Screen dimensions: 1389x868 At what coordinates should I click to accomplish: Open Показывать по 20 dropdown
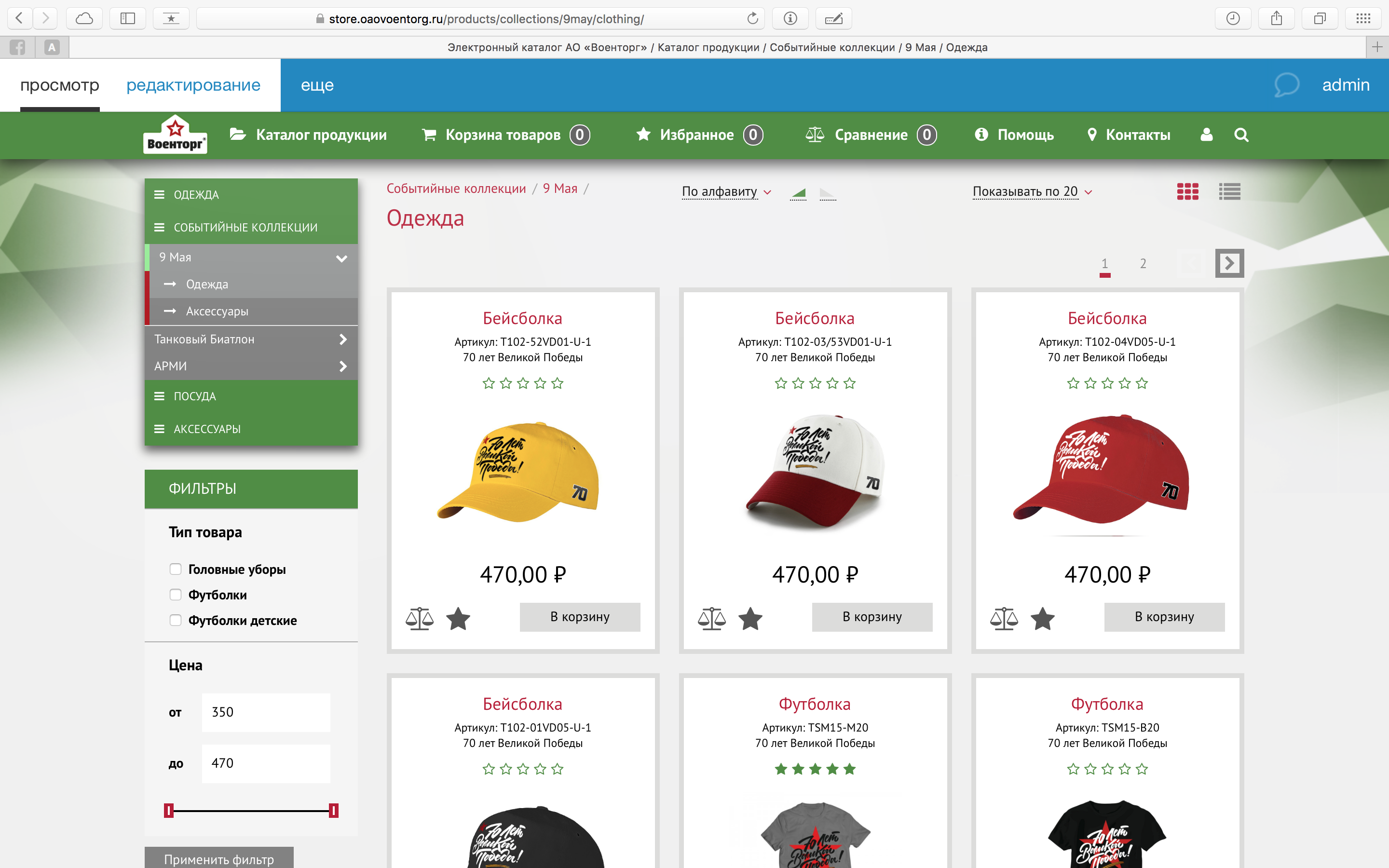coord(1032,192)
